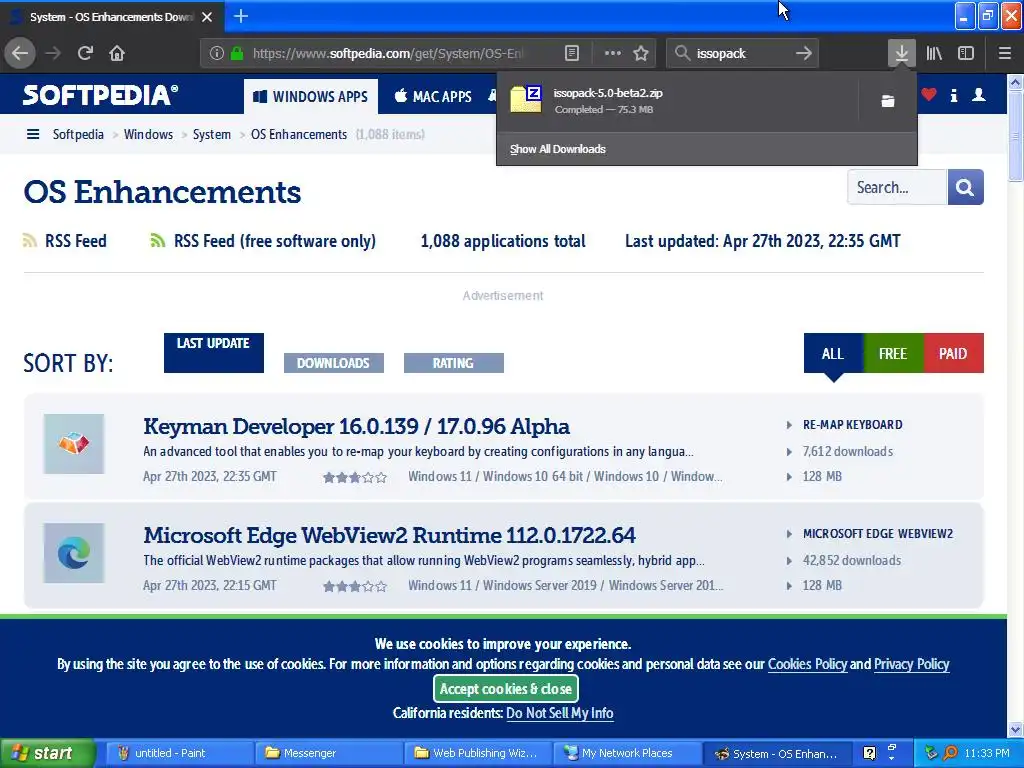The image size is (1024, 768).
Task: Click Do Not Sell My Info
Action: (x=560, y=713)
